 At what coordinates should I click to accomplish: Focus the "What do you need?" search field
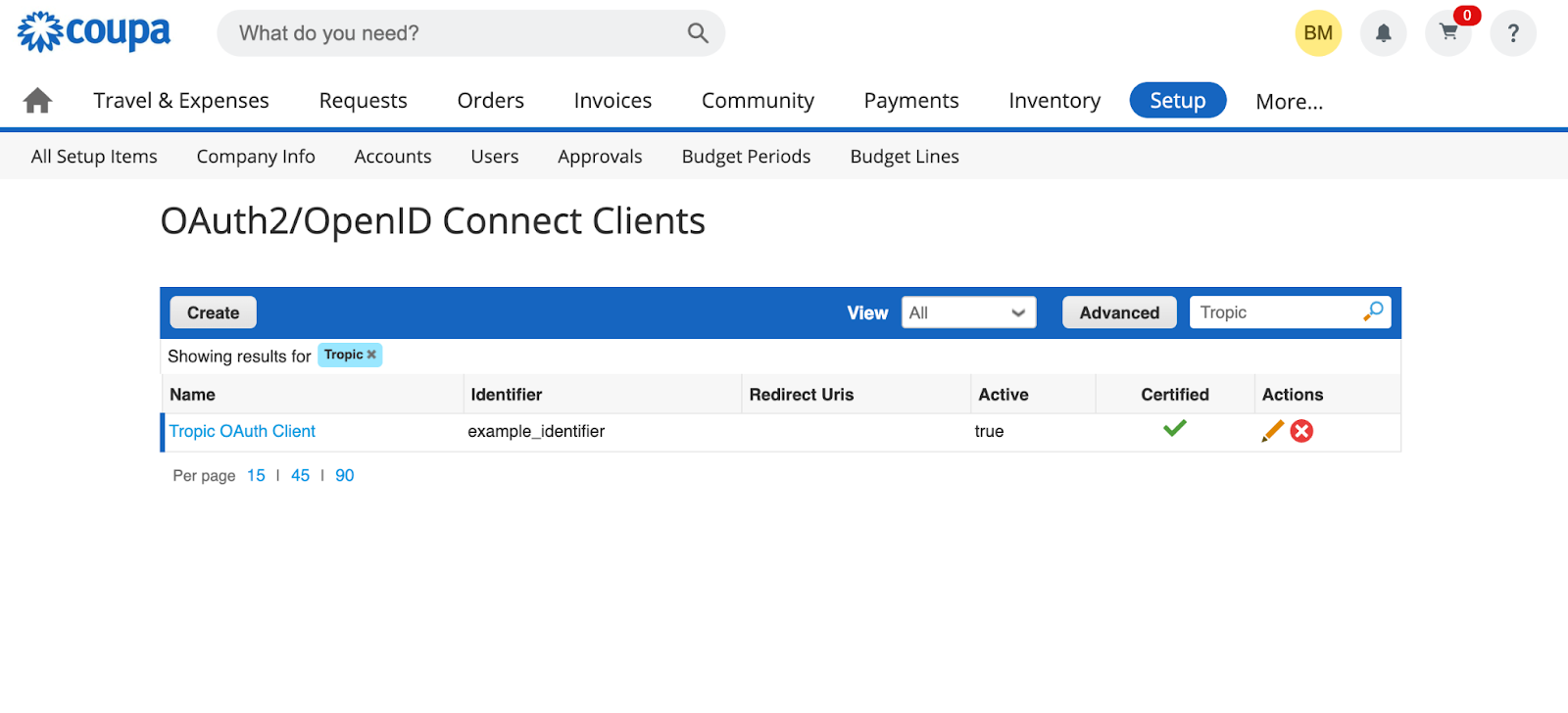click(x=456, y=33)
